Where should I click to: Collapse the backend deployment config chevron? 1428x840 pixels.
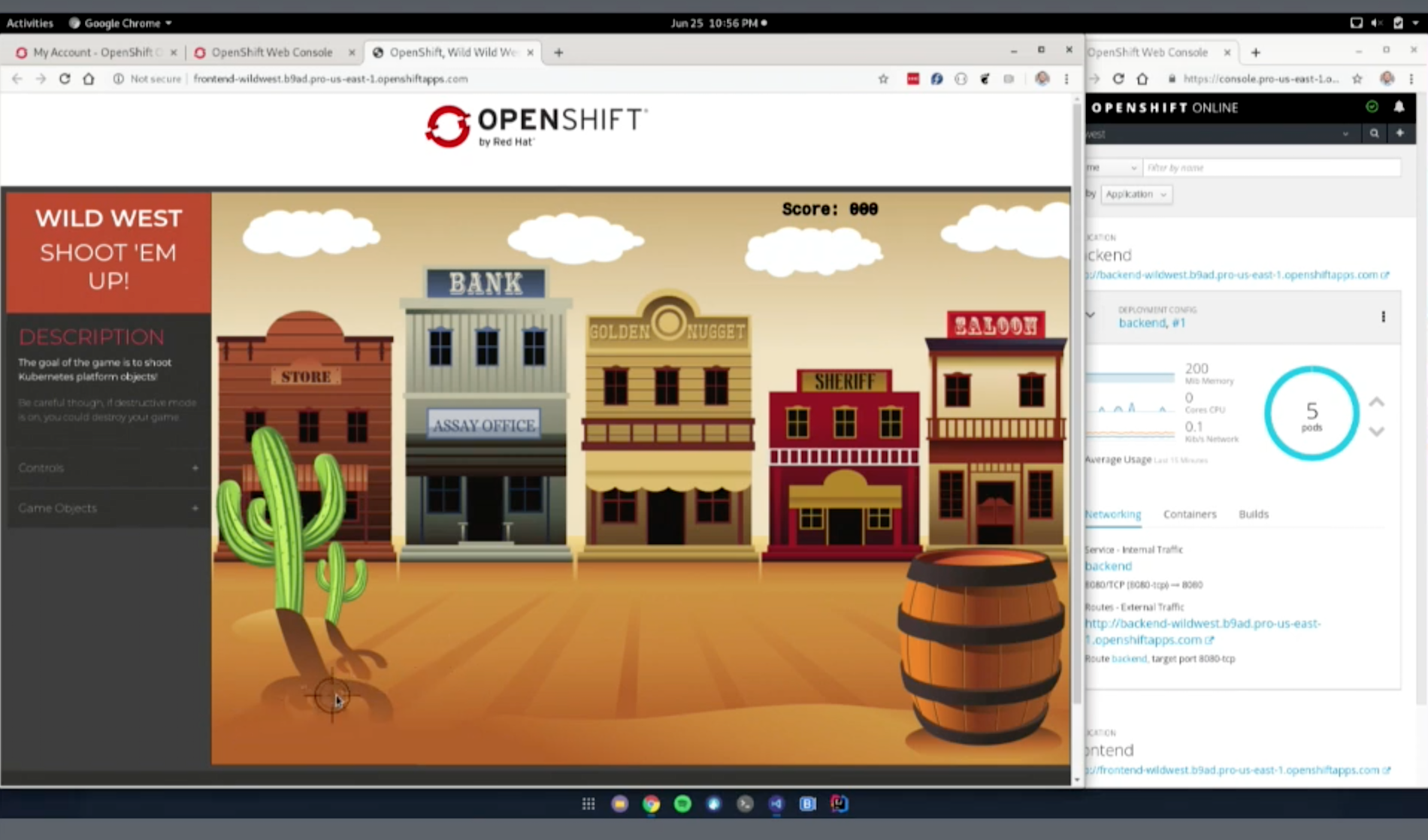tap(1091, 316)
